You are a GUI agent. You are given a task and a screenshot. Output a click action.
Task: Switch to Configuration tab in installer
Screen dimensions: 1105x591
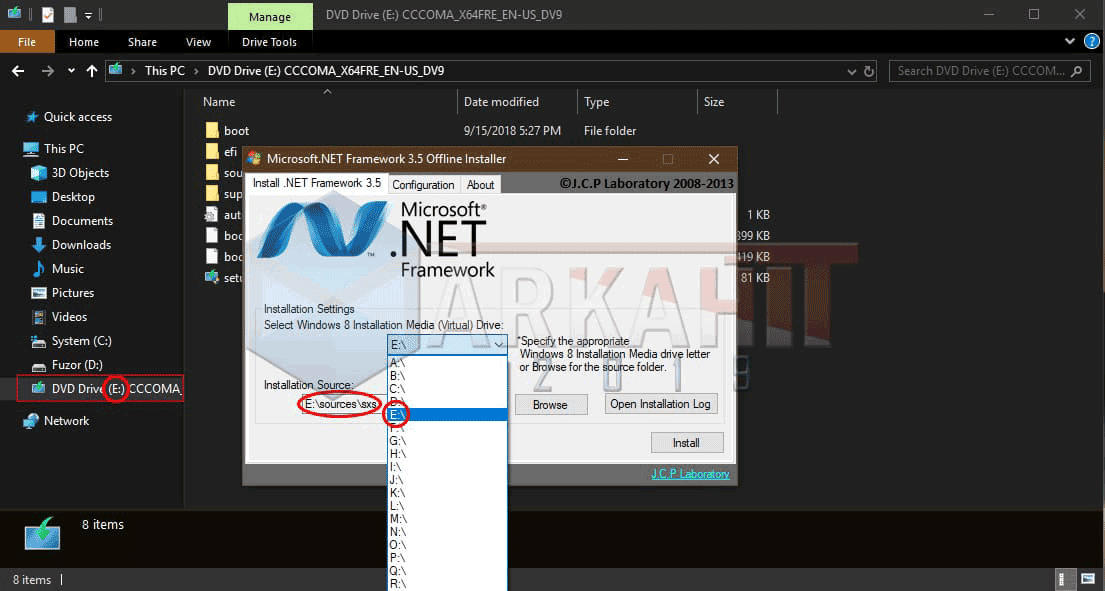tap(423, 185)
